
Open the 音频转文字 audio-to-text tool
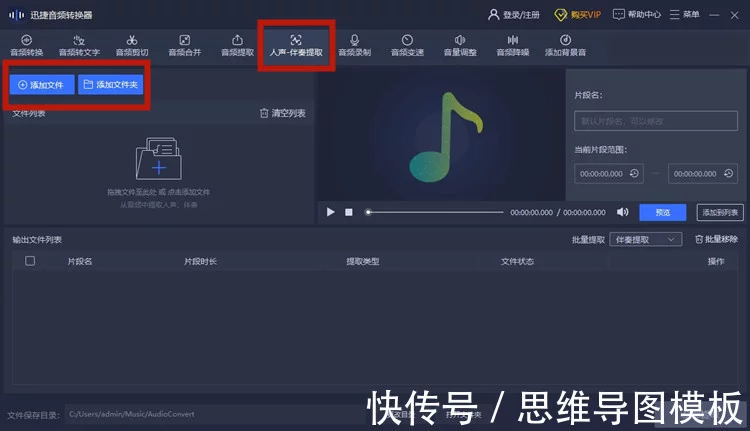click(79, 46)
